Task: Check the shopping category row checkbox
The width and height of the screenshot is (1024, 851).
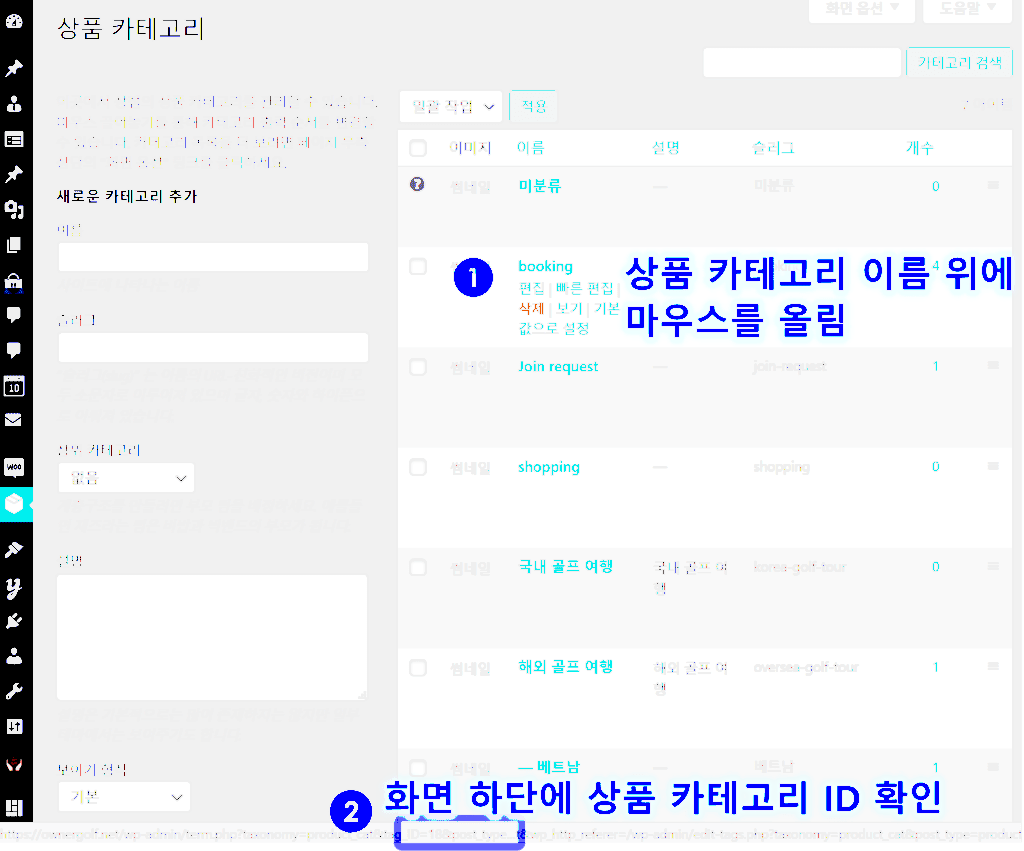Action: pos(418,467)
